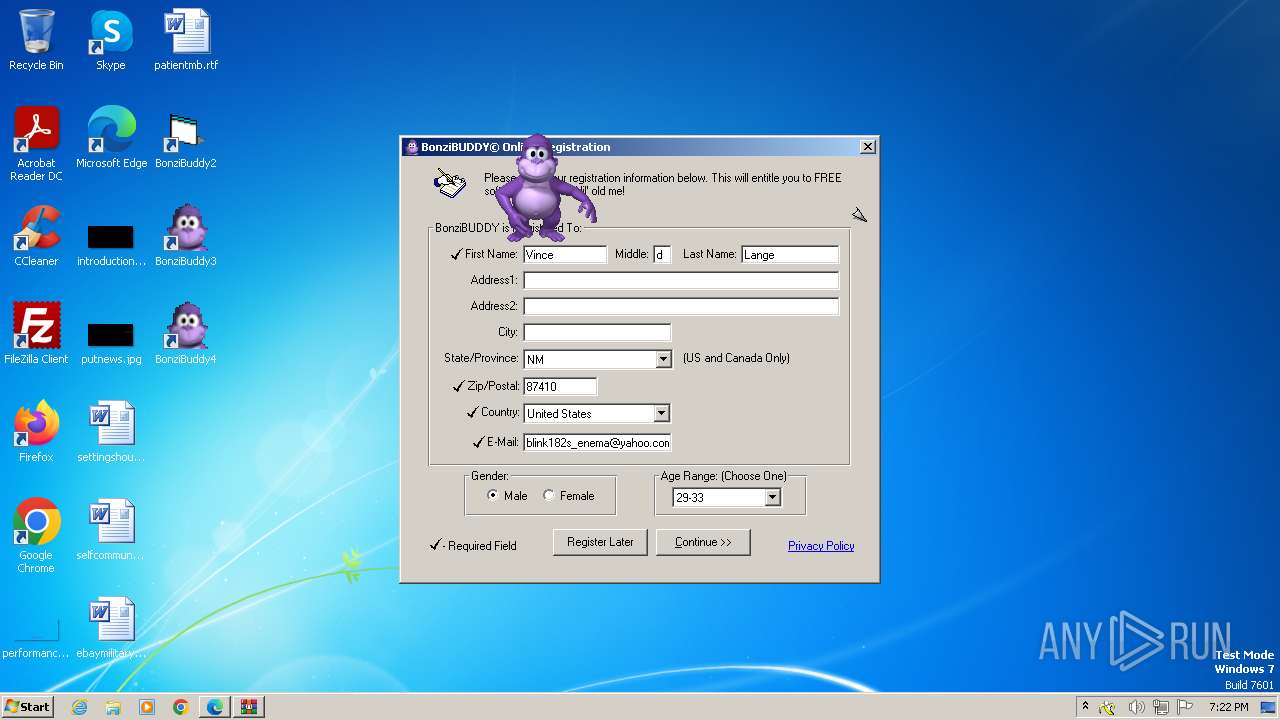Click the First Name field
The width and height of the screenshot is (1280, 720).
[565, 254]
